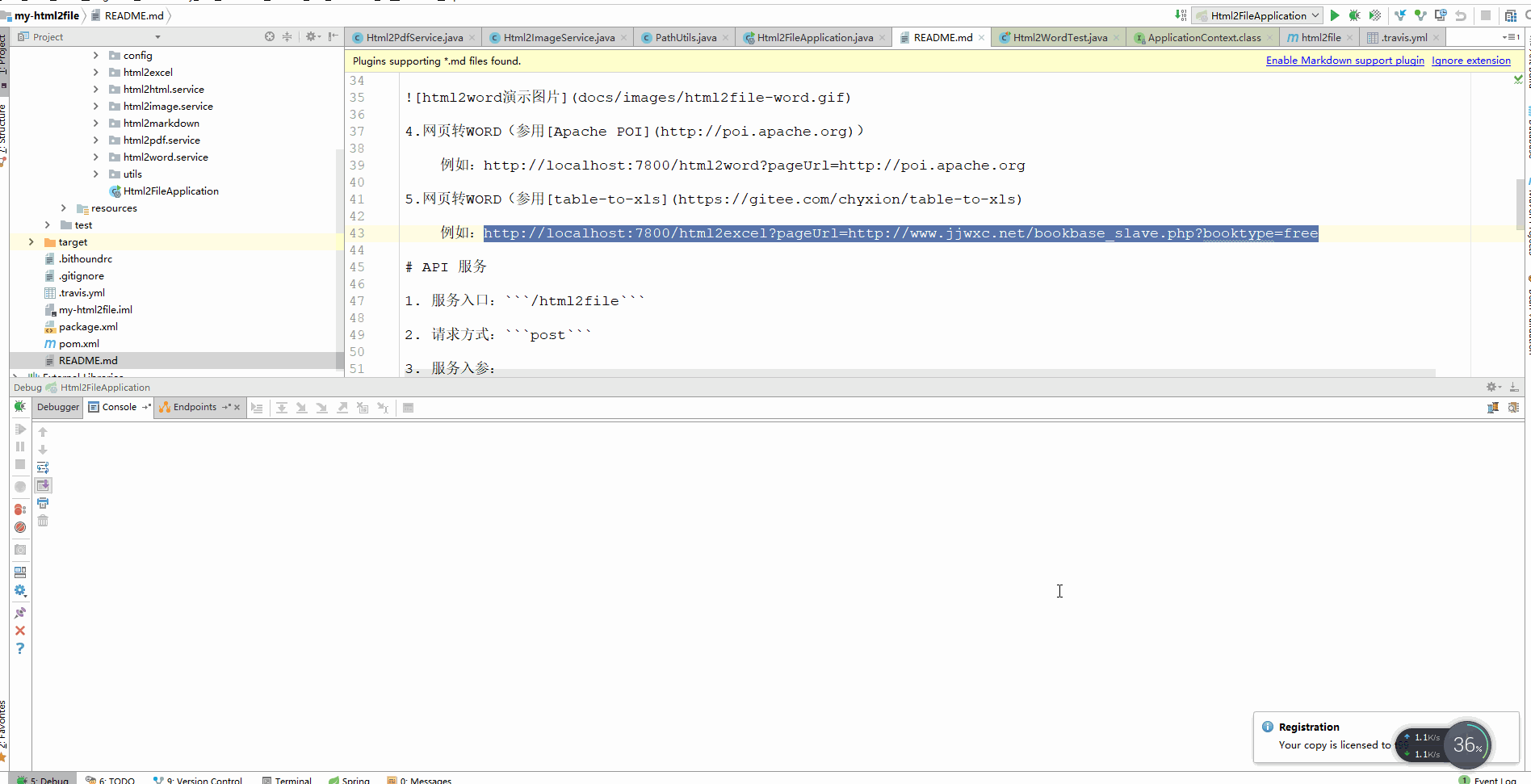
Task: Click the Commit changes VCS icon
Action: [x=1420, y=15]
